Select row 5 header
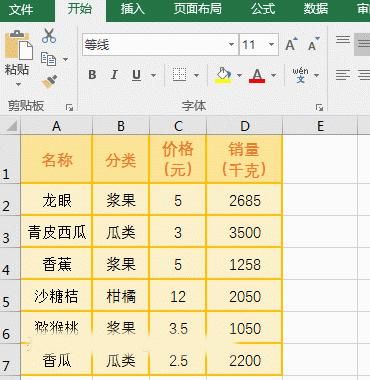370x380 pixels. pos(10,295)
